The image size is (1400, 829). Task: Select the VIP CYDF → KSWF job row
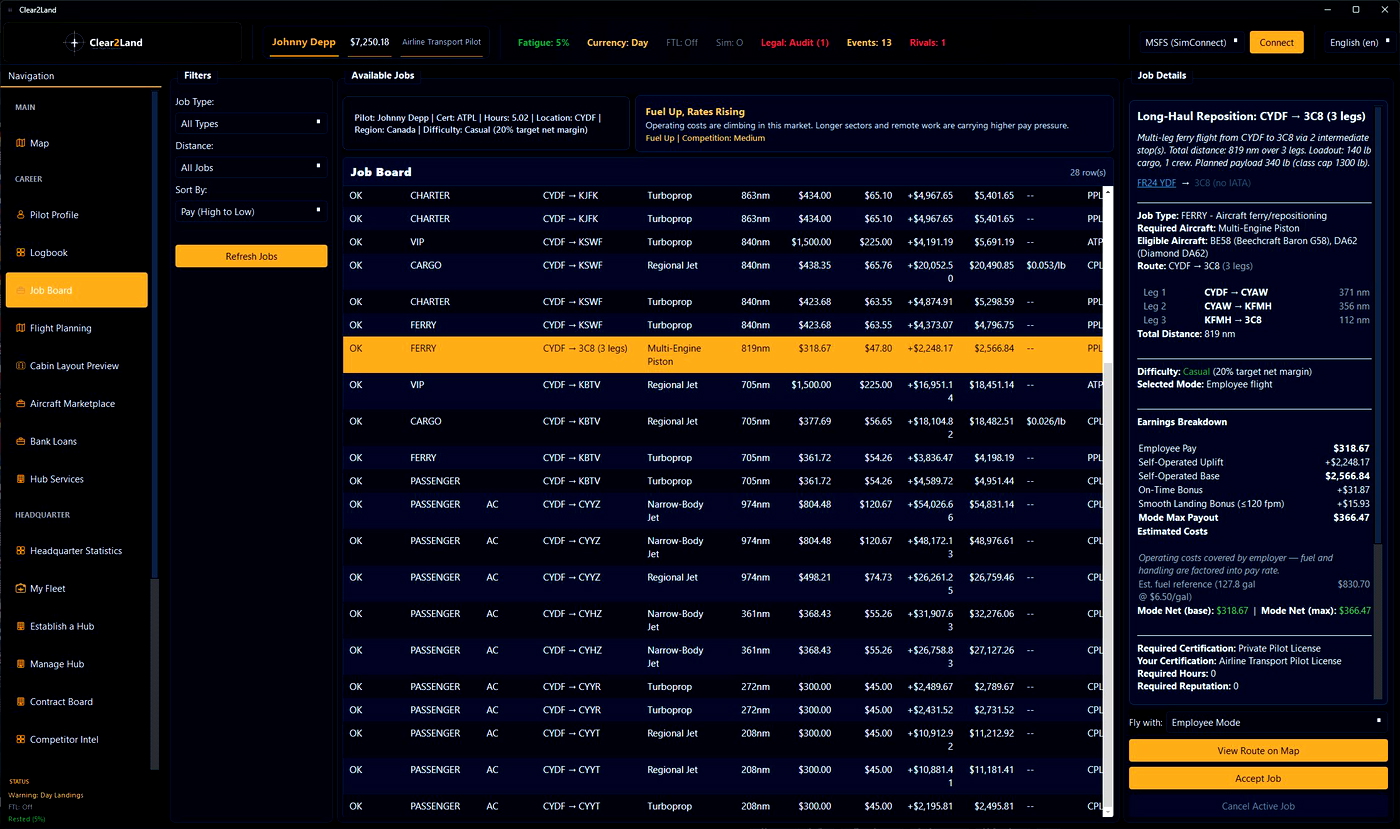pos(722,242)
